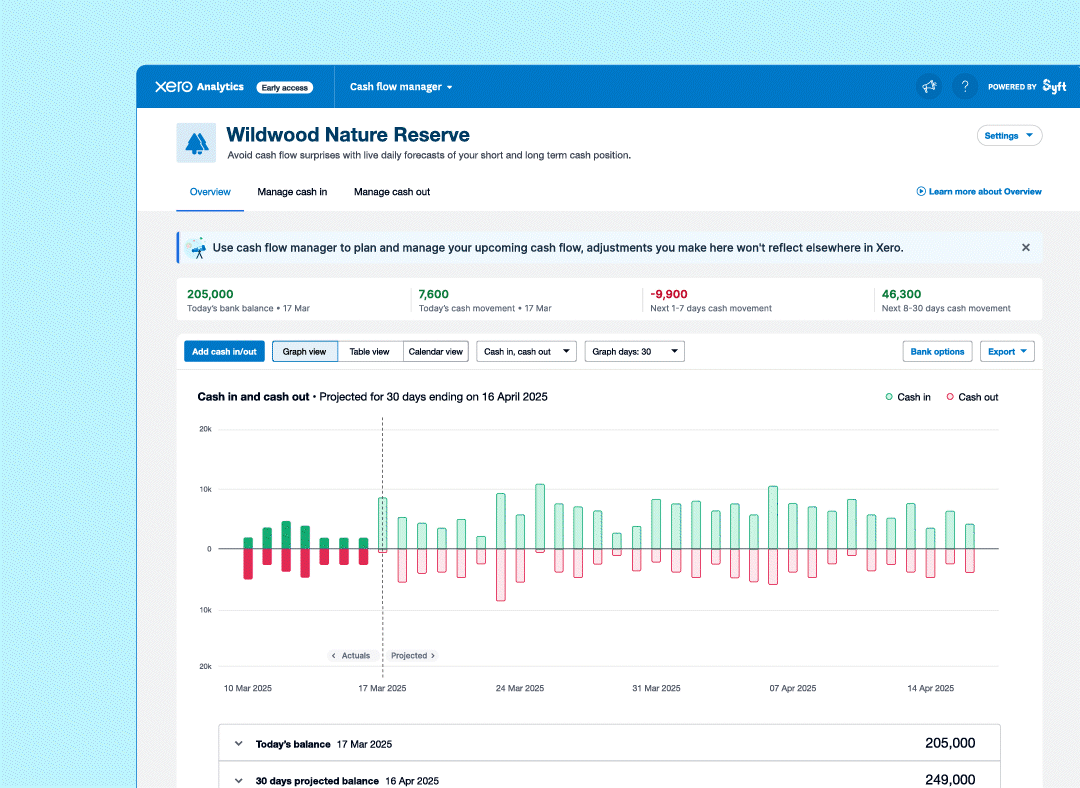Click the Syft logo in header
This screenshot has height=788, width=1080.
[x=1054, y=87]
